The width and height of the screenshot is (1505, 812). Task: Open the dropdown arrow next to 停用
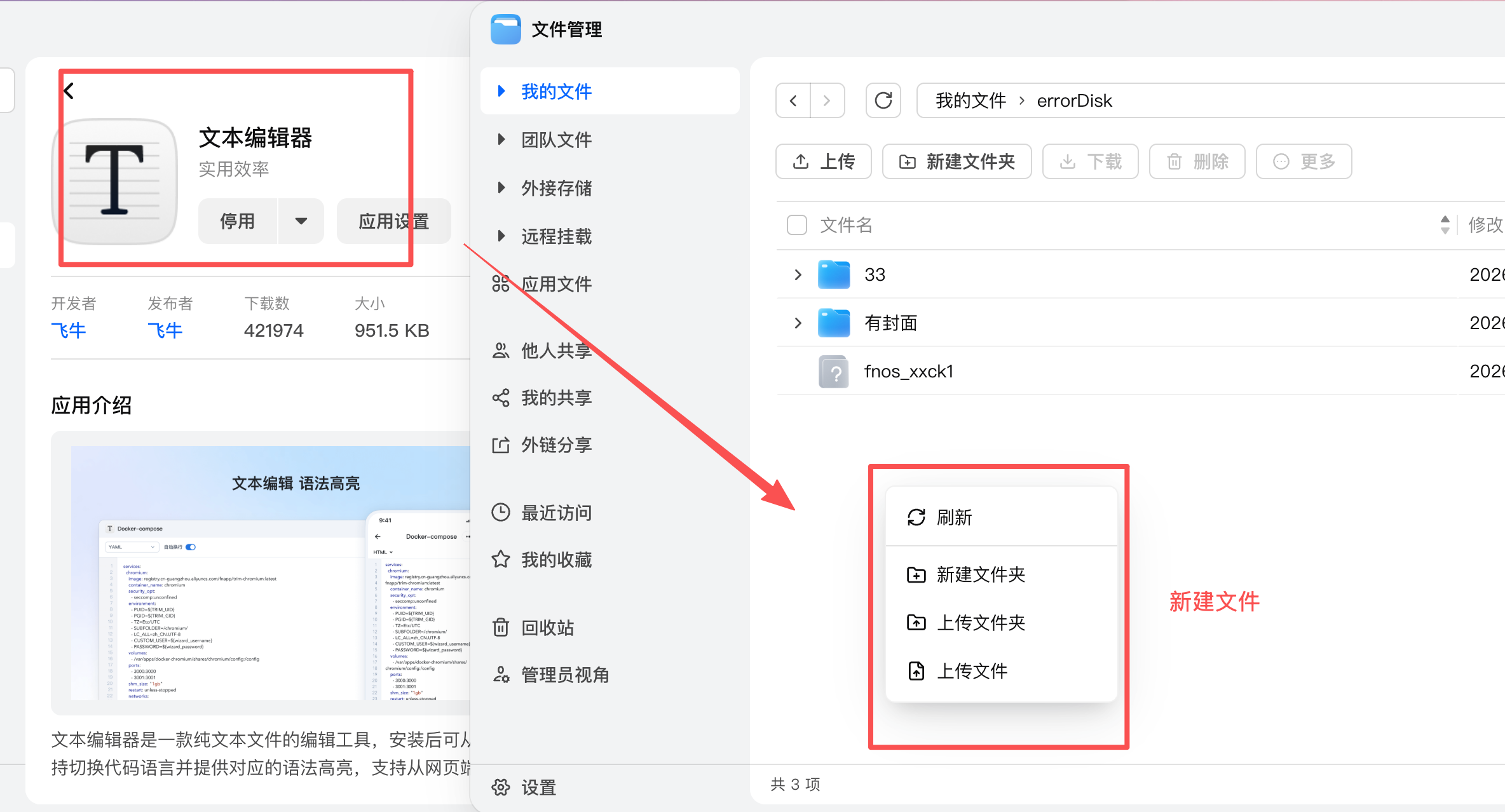301,221
